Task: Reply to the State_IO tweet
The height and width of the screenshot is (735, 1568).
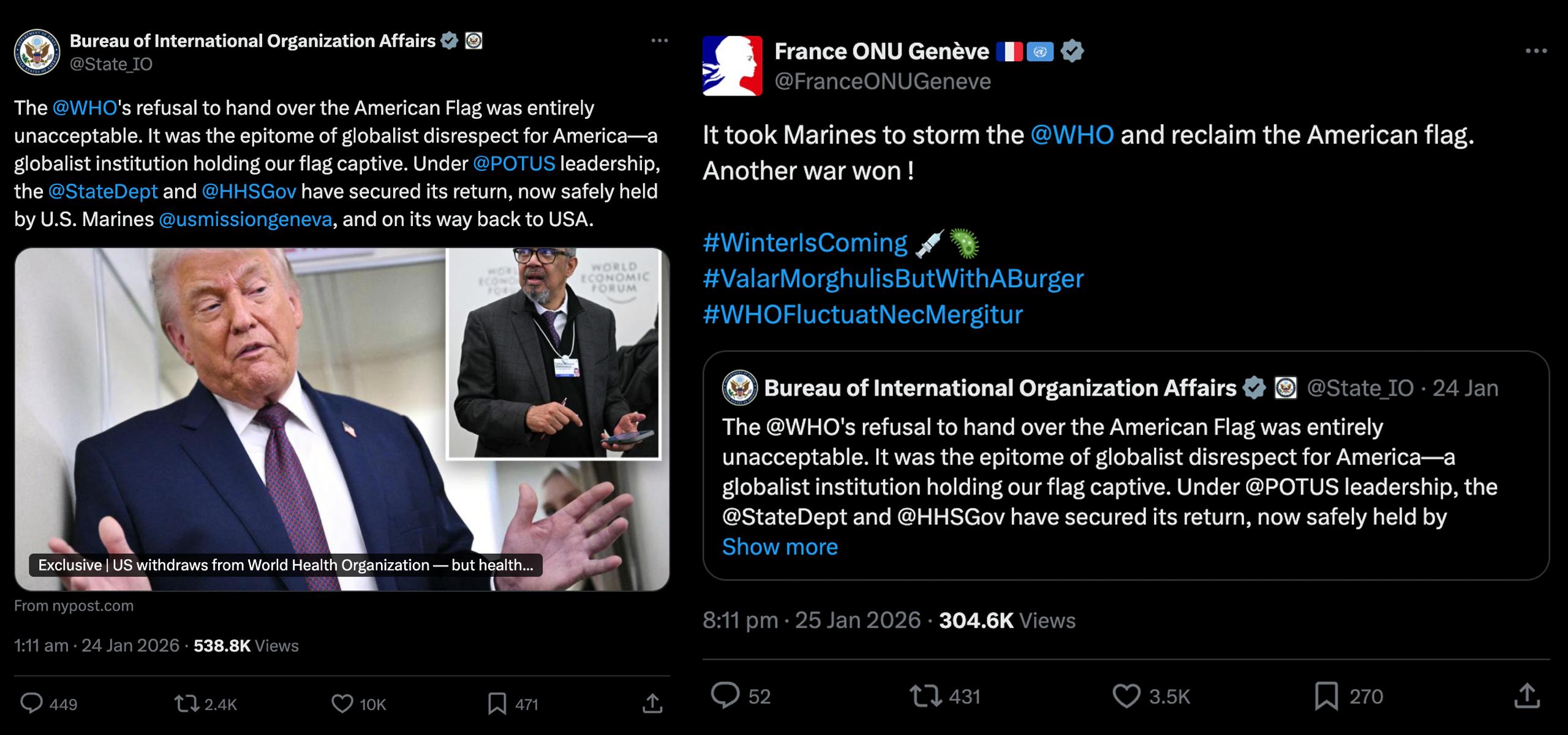Action: (31, 704)
